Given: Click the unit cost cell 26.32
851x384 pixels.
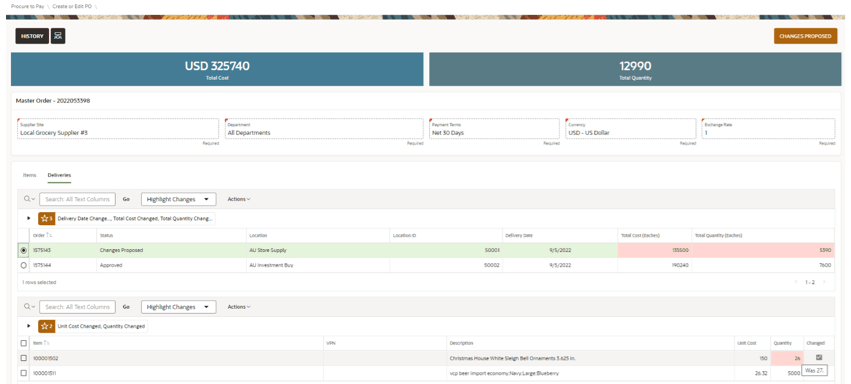Looking at the screenshot, I should click(752, 373).
